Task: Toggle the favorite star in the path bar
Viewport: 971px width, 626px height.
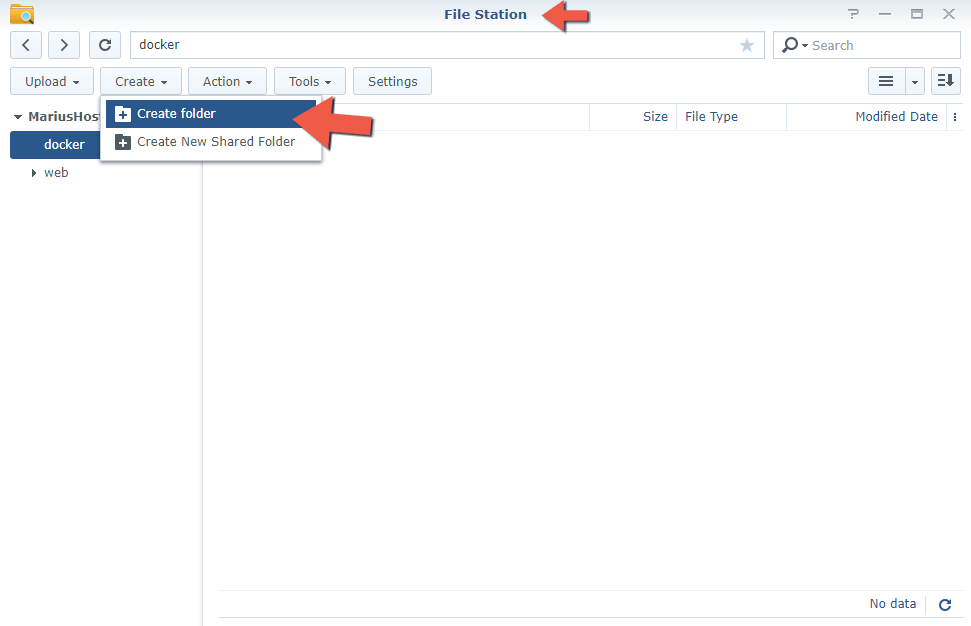Action: coord(746,45)
